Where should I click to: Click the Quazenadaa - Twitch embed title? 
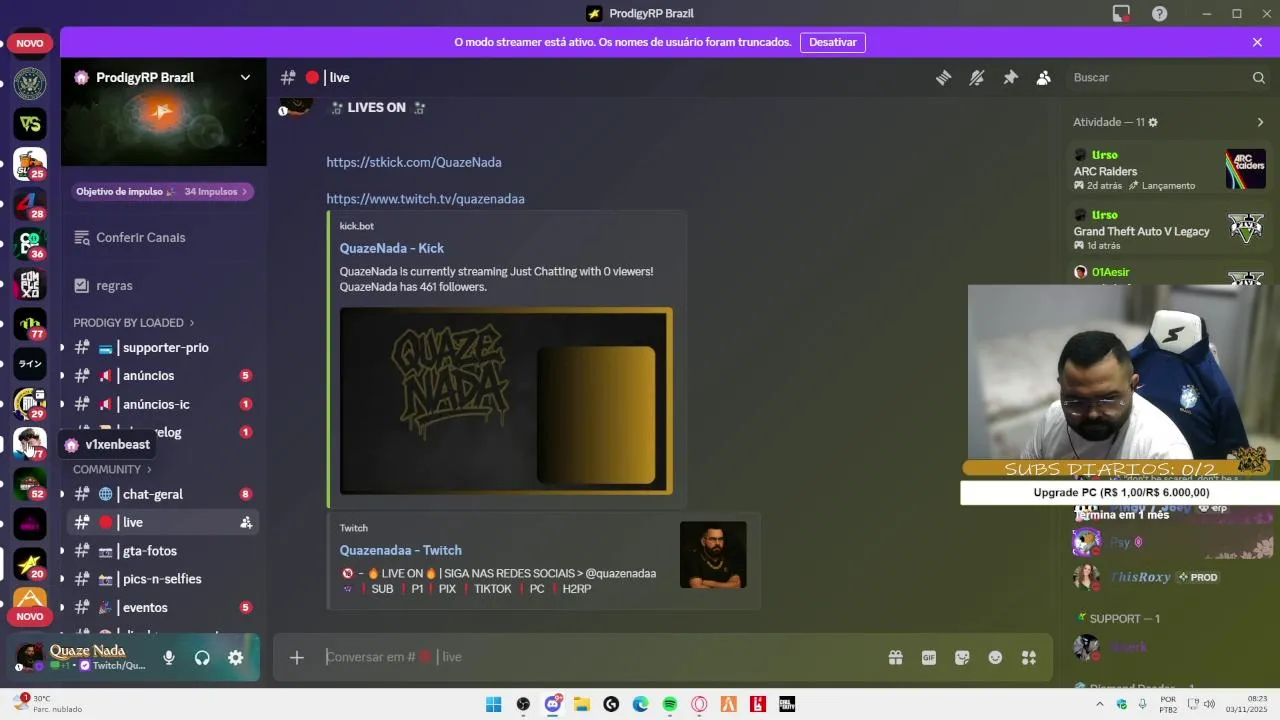pyautogui.click(x=400, y=550)
